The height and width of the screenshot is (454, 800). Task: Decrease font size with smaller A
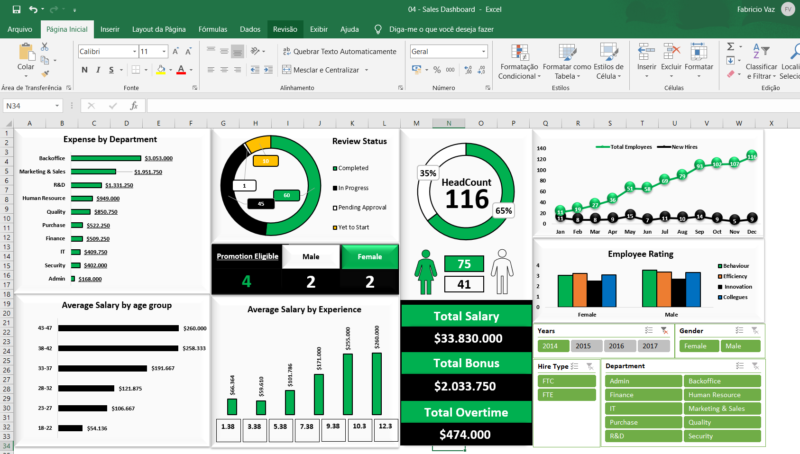click(188, 52)
